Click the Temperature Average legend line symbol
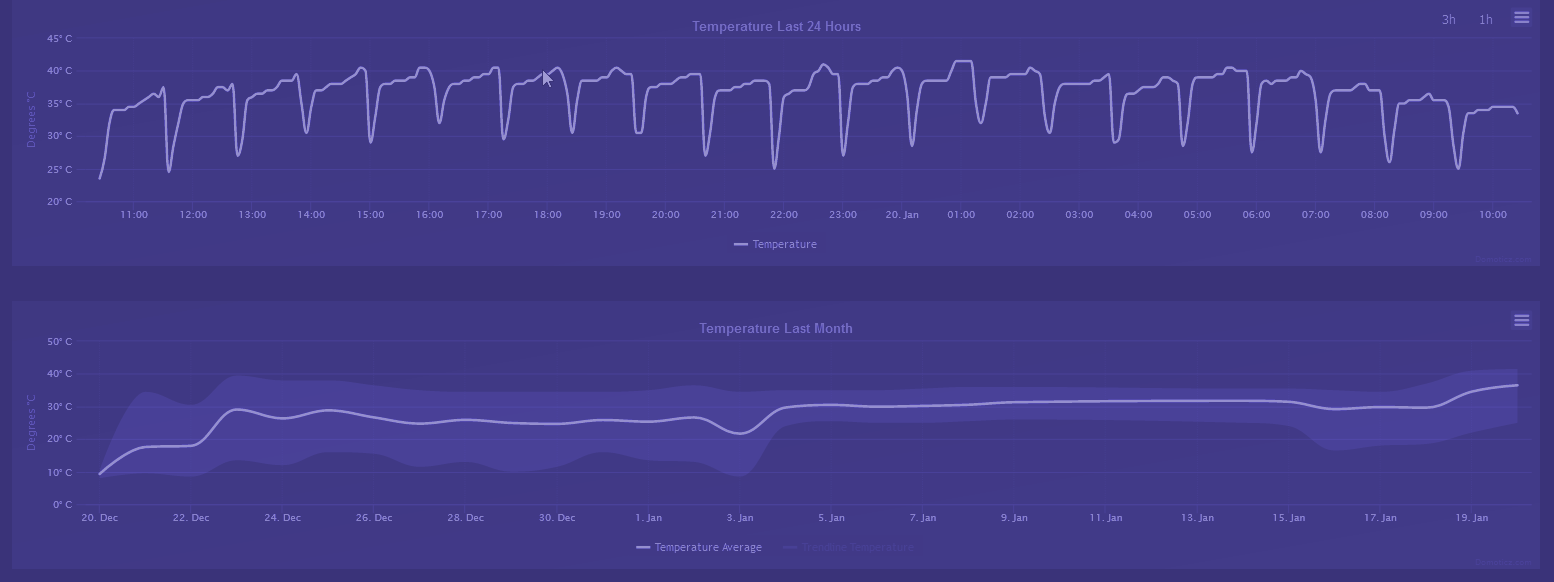 point(643,547)
